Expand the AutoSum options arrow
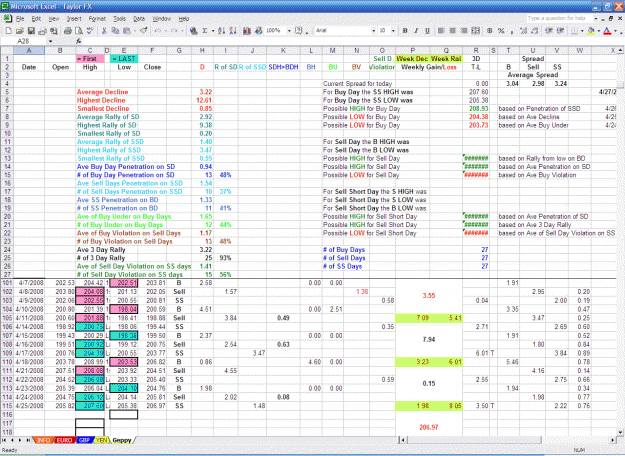Image resolution: width=625 pixels, height=456 pixels. 212,31
